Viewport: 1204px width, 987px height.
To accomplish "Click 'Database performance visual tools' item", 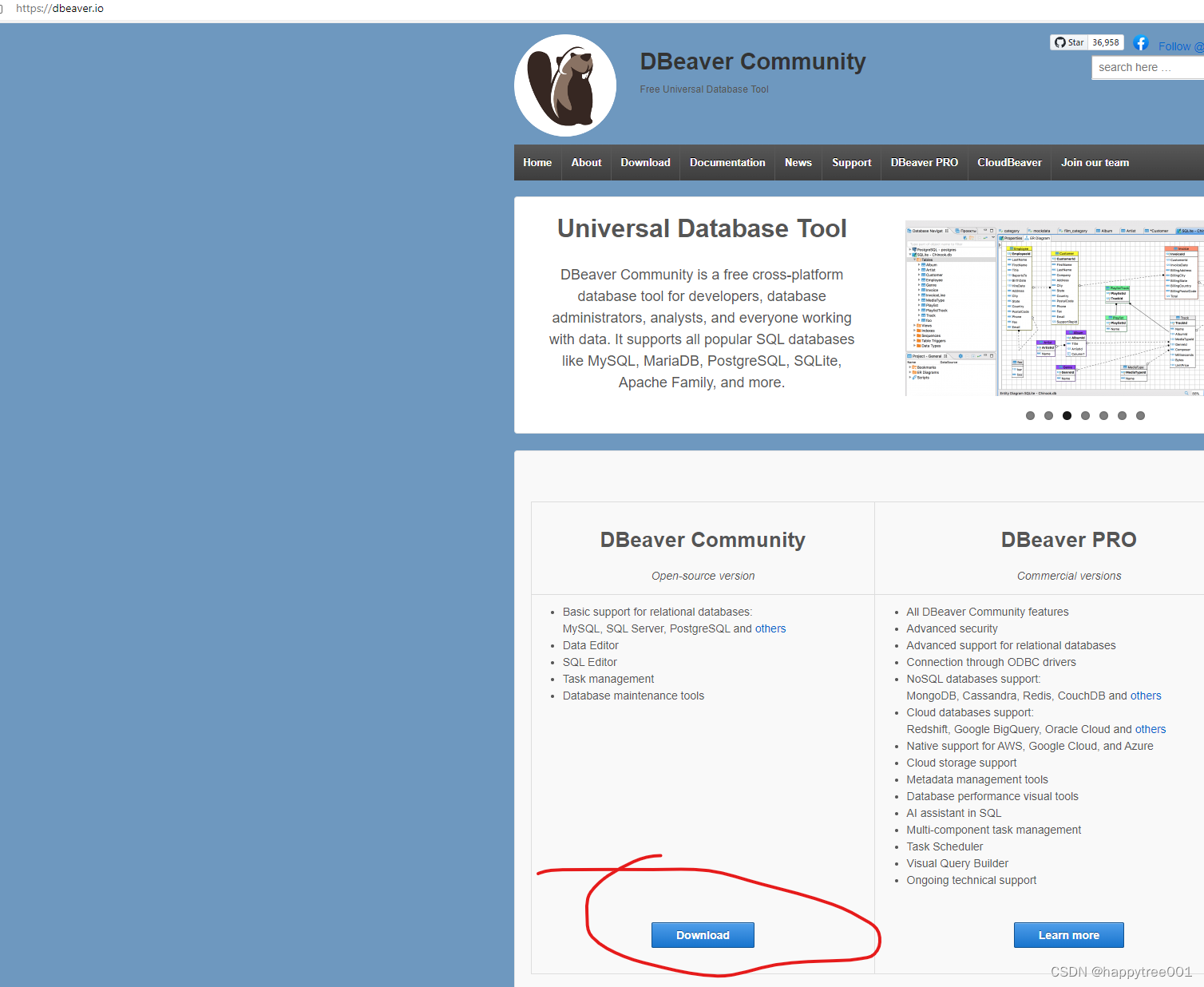I will [x=992, y=796].
